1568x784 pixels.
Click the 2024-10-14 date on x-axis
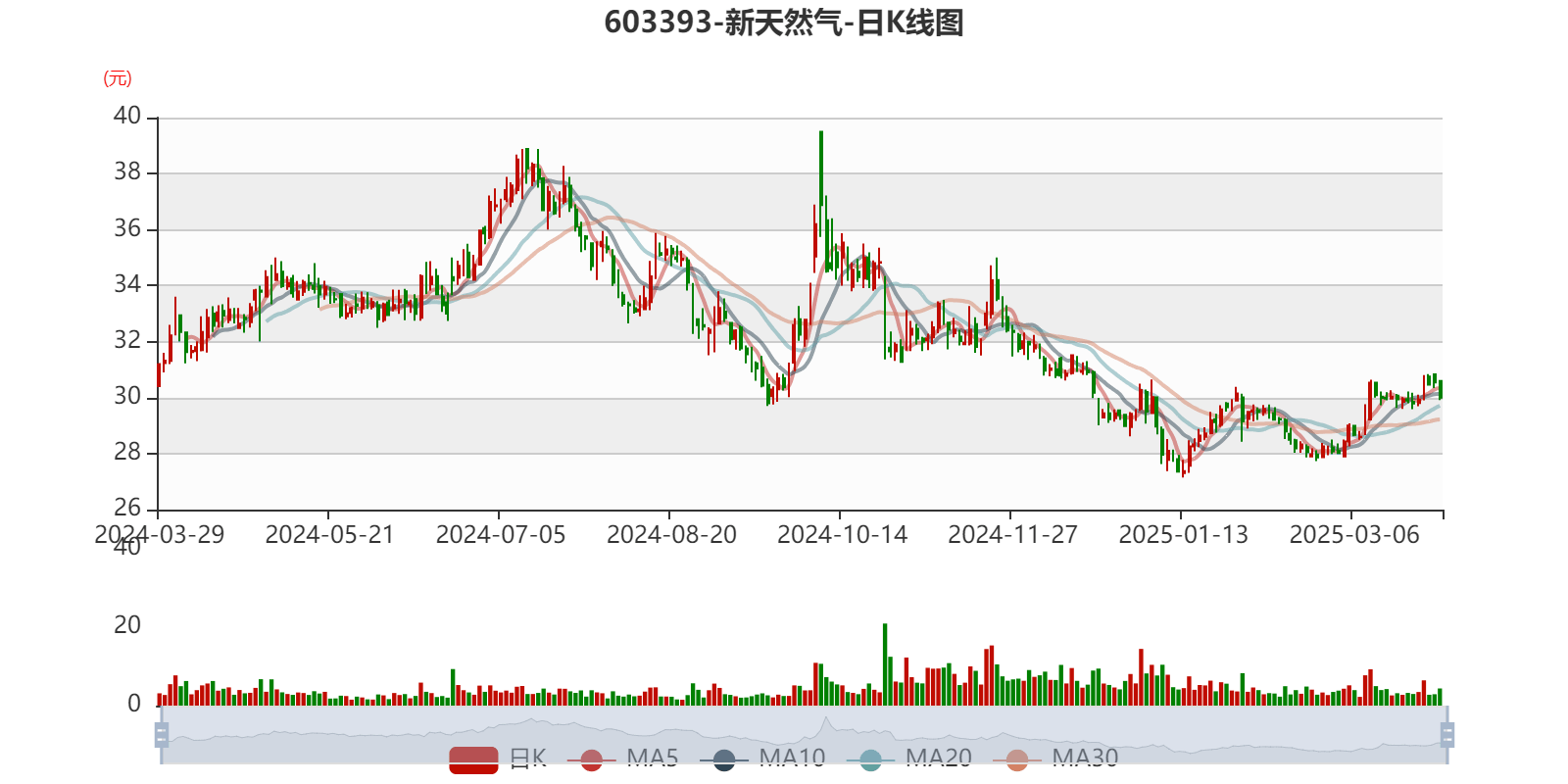coord(842,535)
